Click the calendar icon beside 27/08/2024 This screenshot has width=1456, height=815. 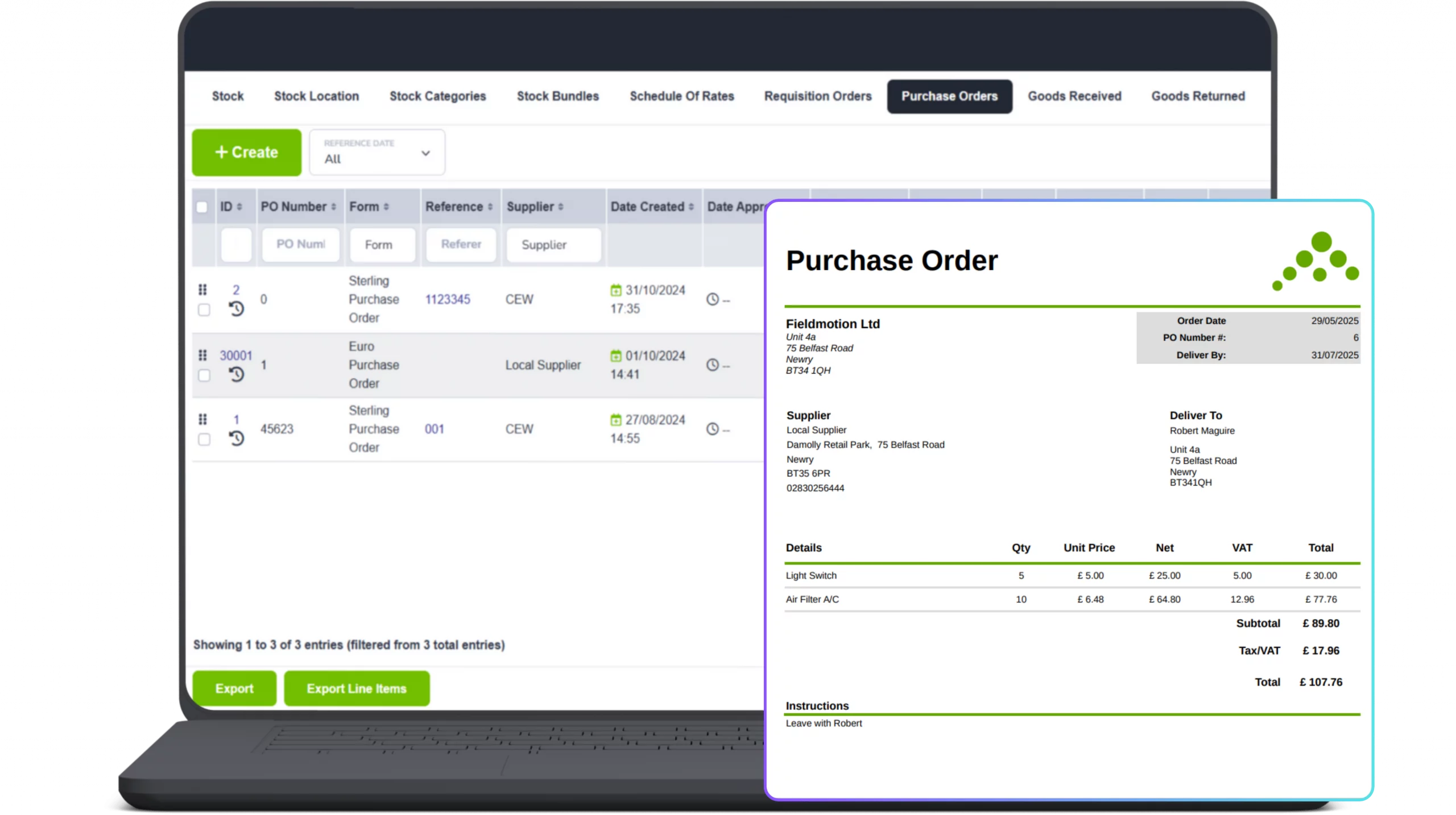coord(616,420)
